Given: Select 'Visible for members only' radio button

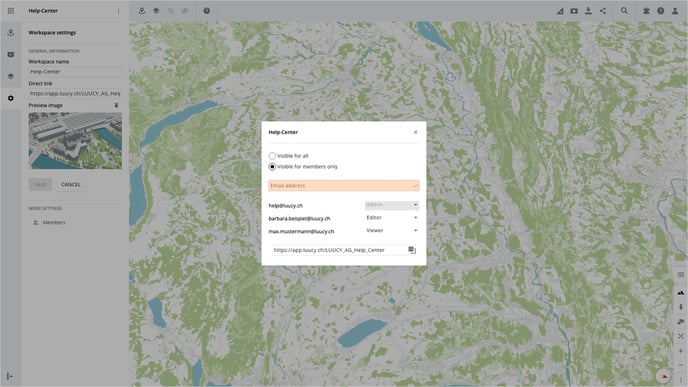Looking at the screenshot, I should pyautogui.click(x=272, y=167).
